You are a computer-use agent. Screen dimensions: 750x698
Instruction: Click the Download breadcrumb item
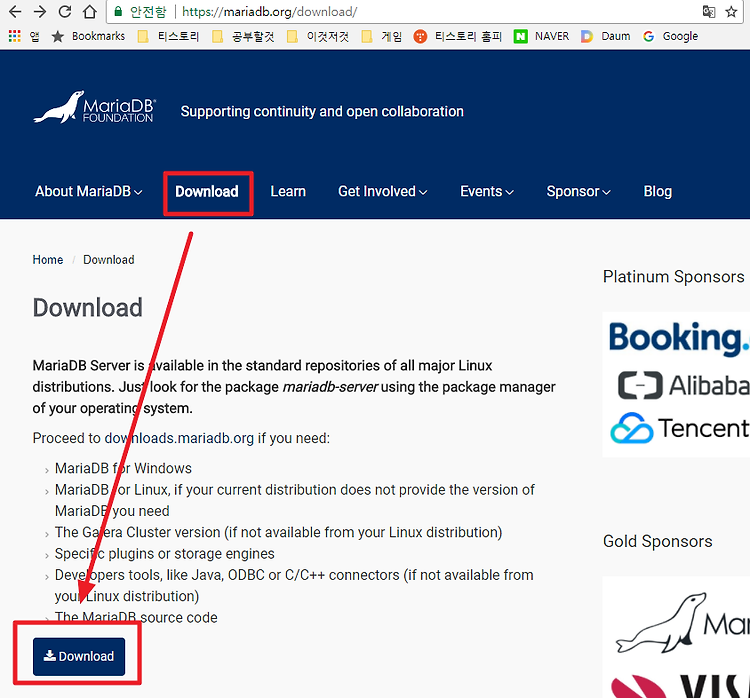tap(109, 260)
